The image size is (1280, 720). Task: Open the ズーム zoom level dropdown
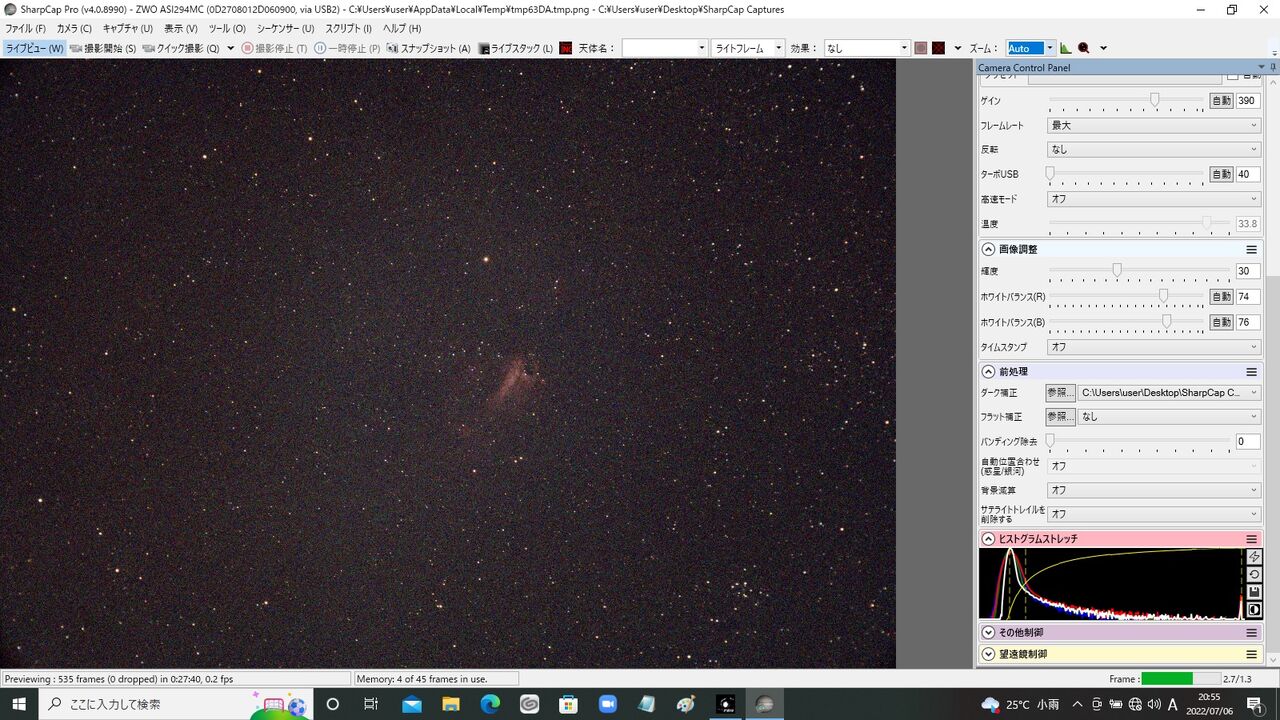[x=1030, y=48]
